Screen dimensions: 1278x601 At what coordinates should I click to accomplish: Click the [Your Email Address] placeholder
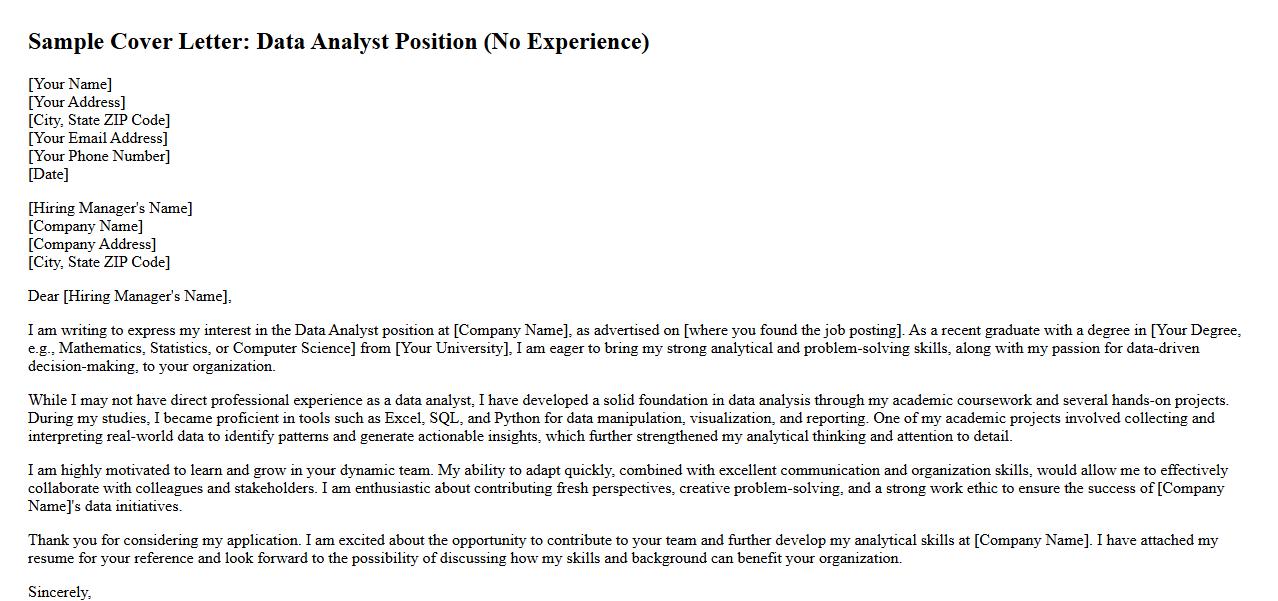tap(98, 138)
